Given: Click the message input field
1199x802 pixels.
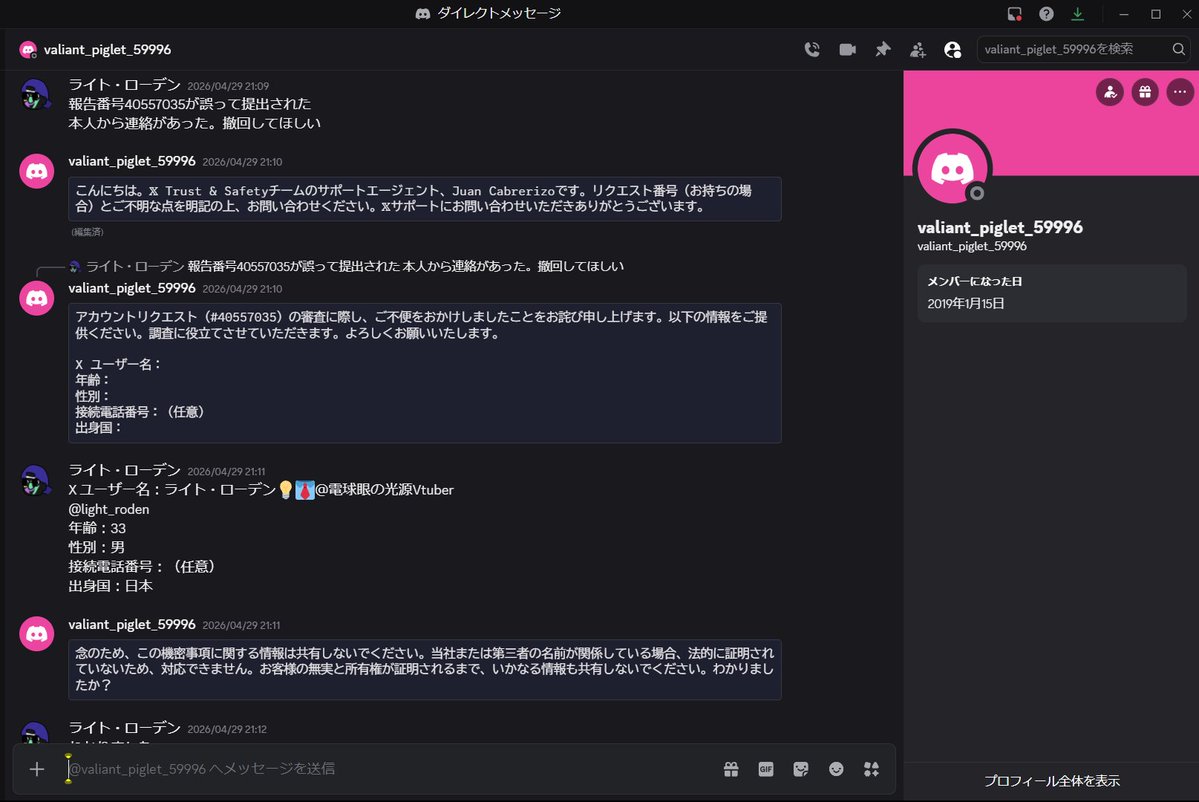Looking at the screenshot, I should click(390, 769).
